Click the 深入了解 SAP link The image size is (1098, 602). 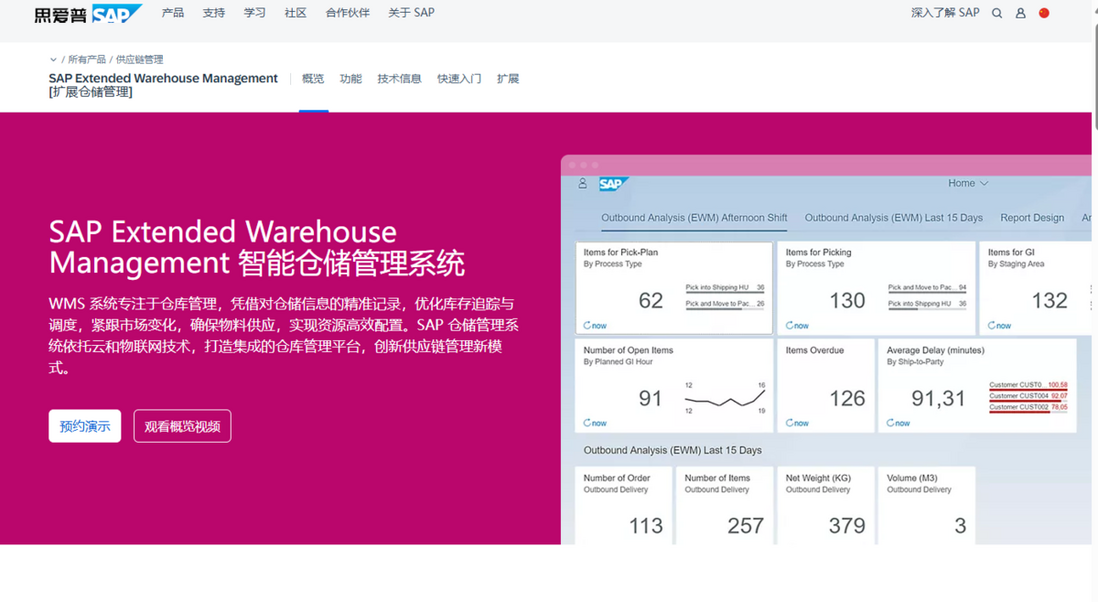945,13
